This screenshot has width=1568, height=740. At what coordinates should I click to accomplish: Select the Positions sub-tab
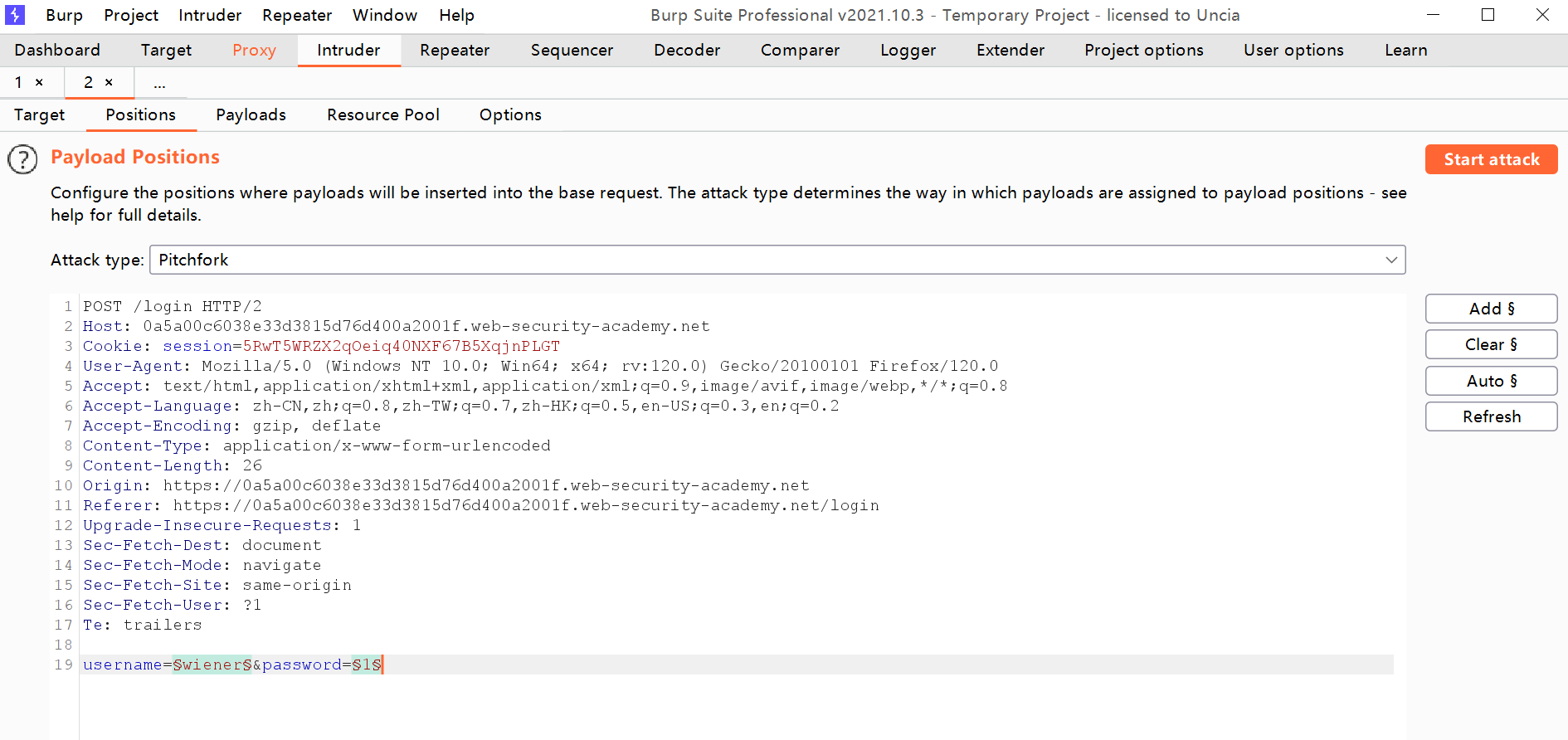140,114
